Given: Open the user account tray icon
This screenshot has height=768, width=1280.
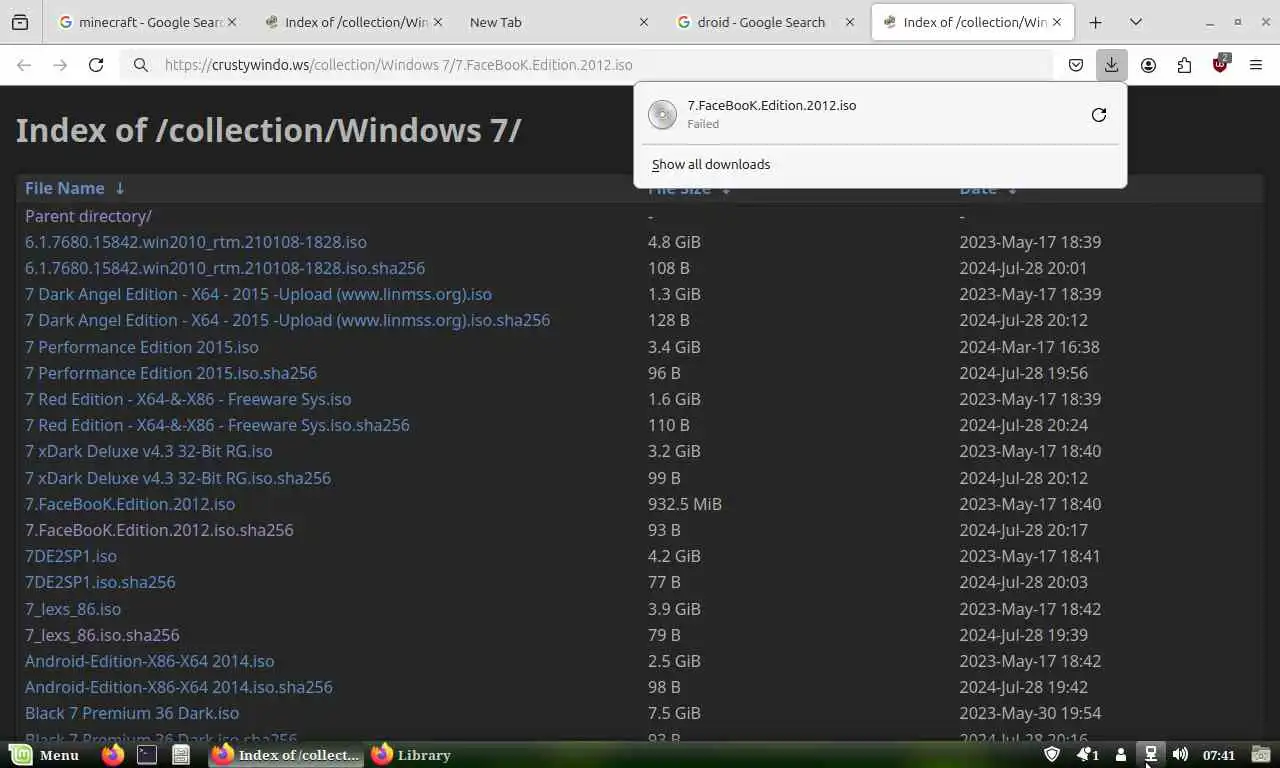Looking at the screenshot, I should click(1121, 755).
